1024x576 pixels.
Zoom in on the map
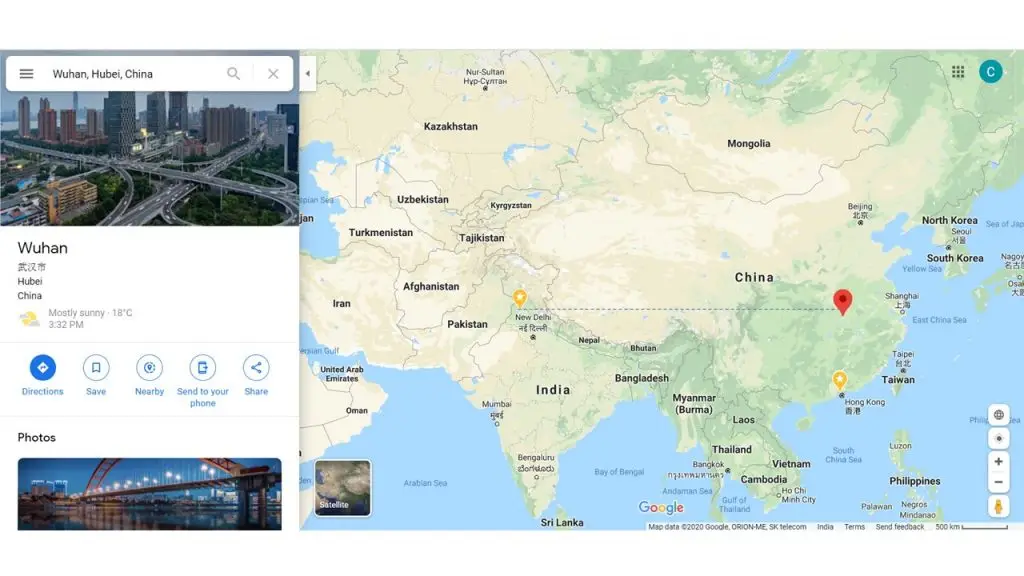tap(998, 462)
